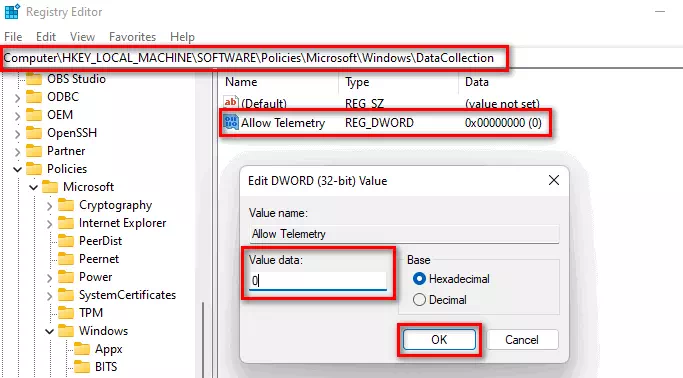The width and height of the screenshot is (683, 378).
Task: Select the ODBC folder icon
Action: point(34,97)
